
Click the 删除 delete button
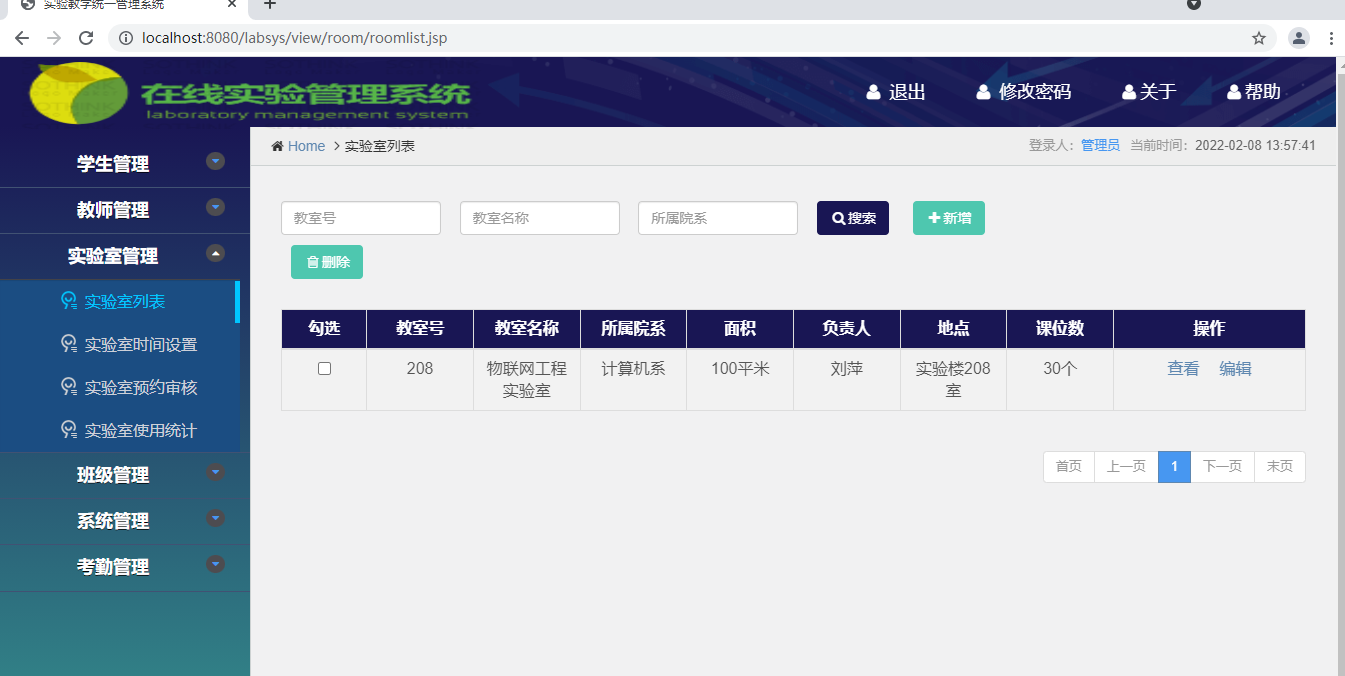pos(327,262)
